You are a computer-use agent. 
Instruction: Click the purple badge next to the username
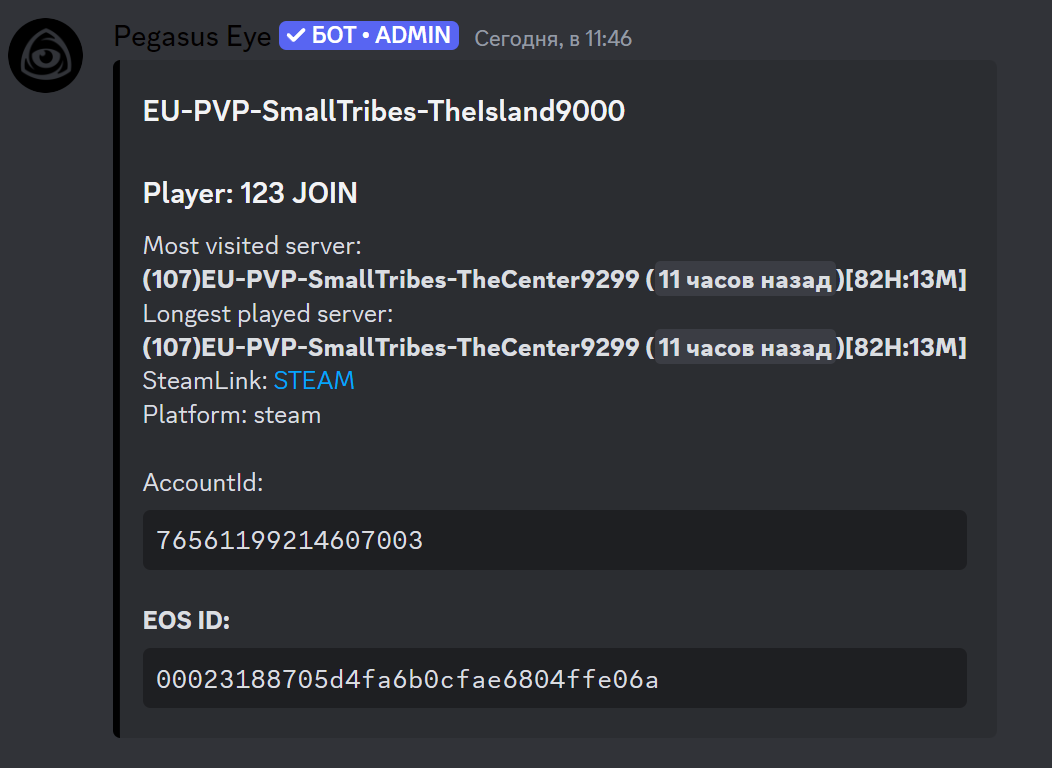tap(368, 34)
